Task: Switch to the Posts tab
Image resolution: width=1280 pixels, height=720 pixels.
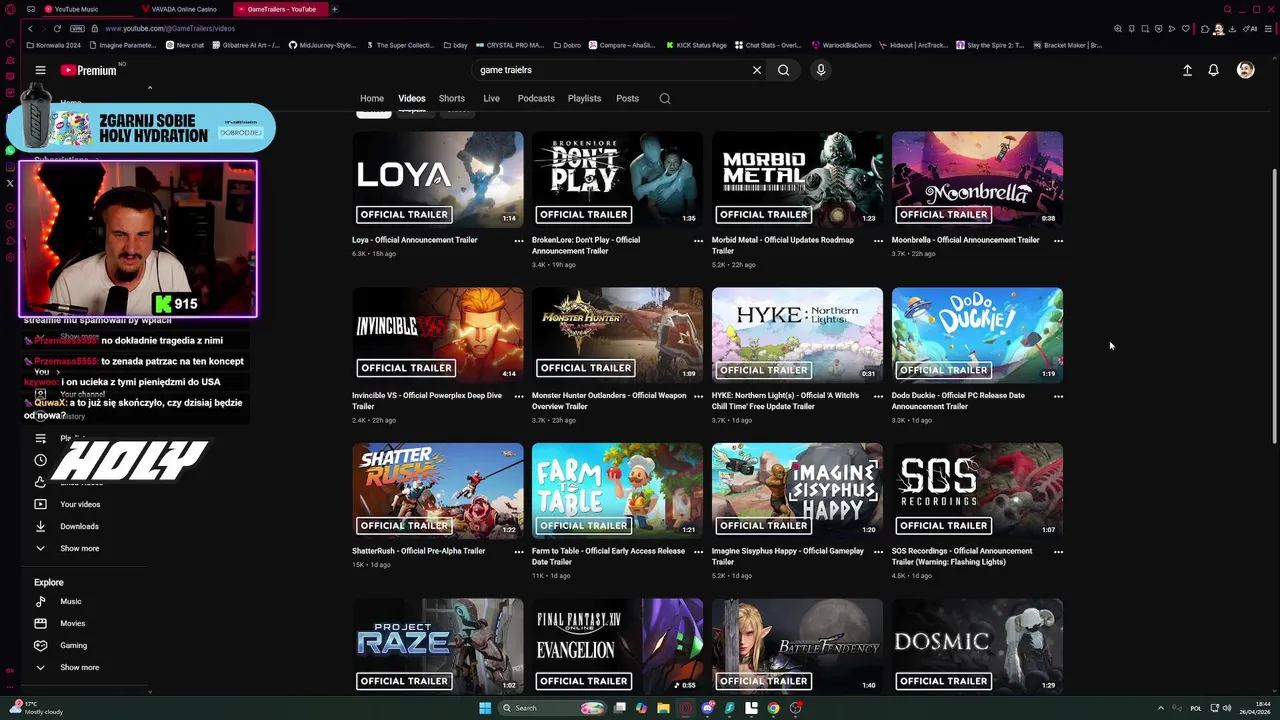Action: tap(627, 98)
